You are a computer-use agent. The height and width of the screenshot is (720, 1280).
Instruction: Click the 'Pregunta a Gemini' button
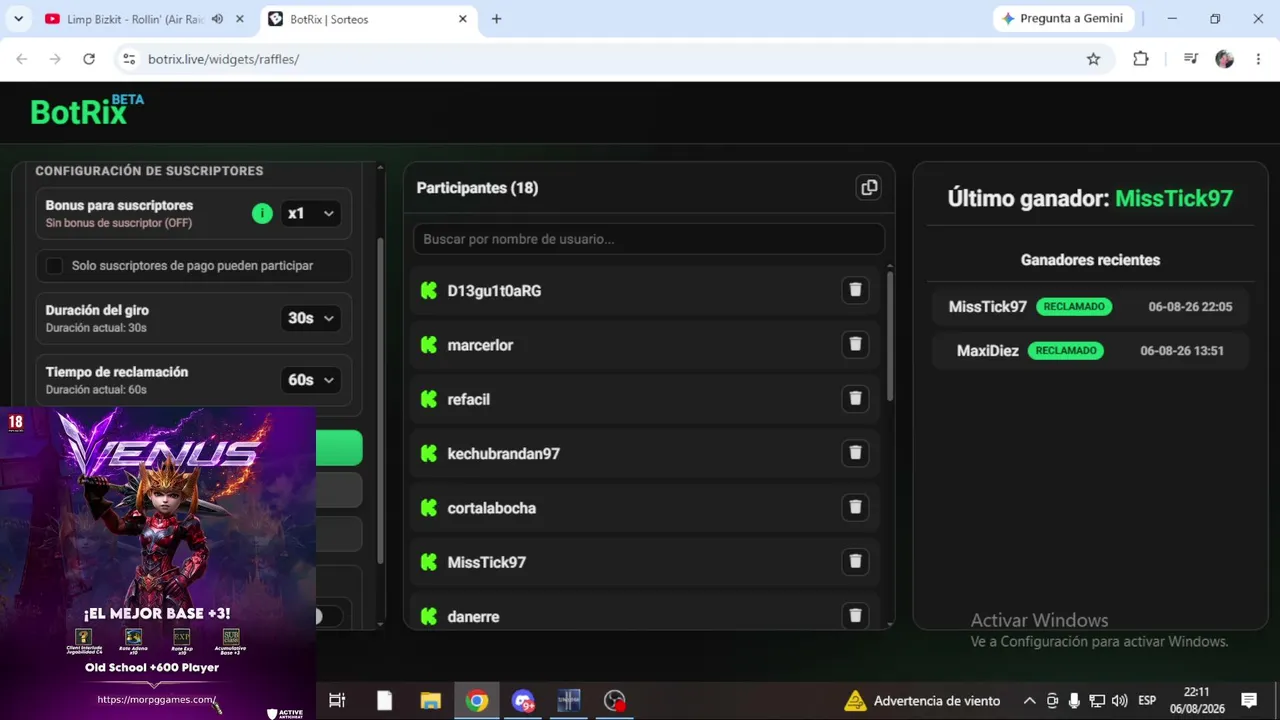1062,19
